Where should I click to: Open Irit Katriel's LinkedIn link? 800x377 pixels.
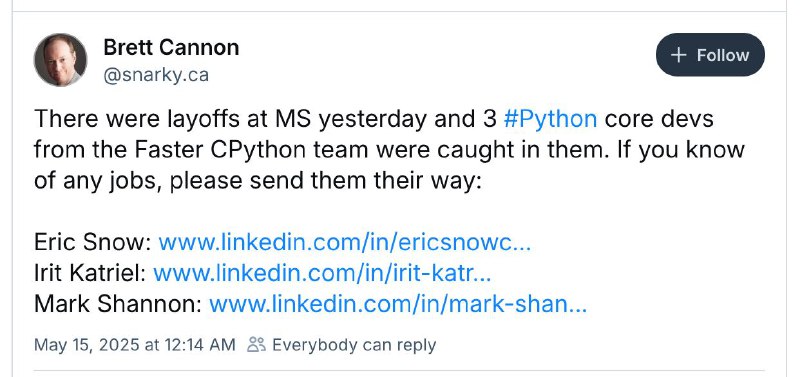(x=322, y=273)
